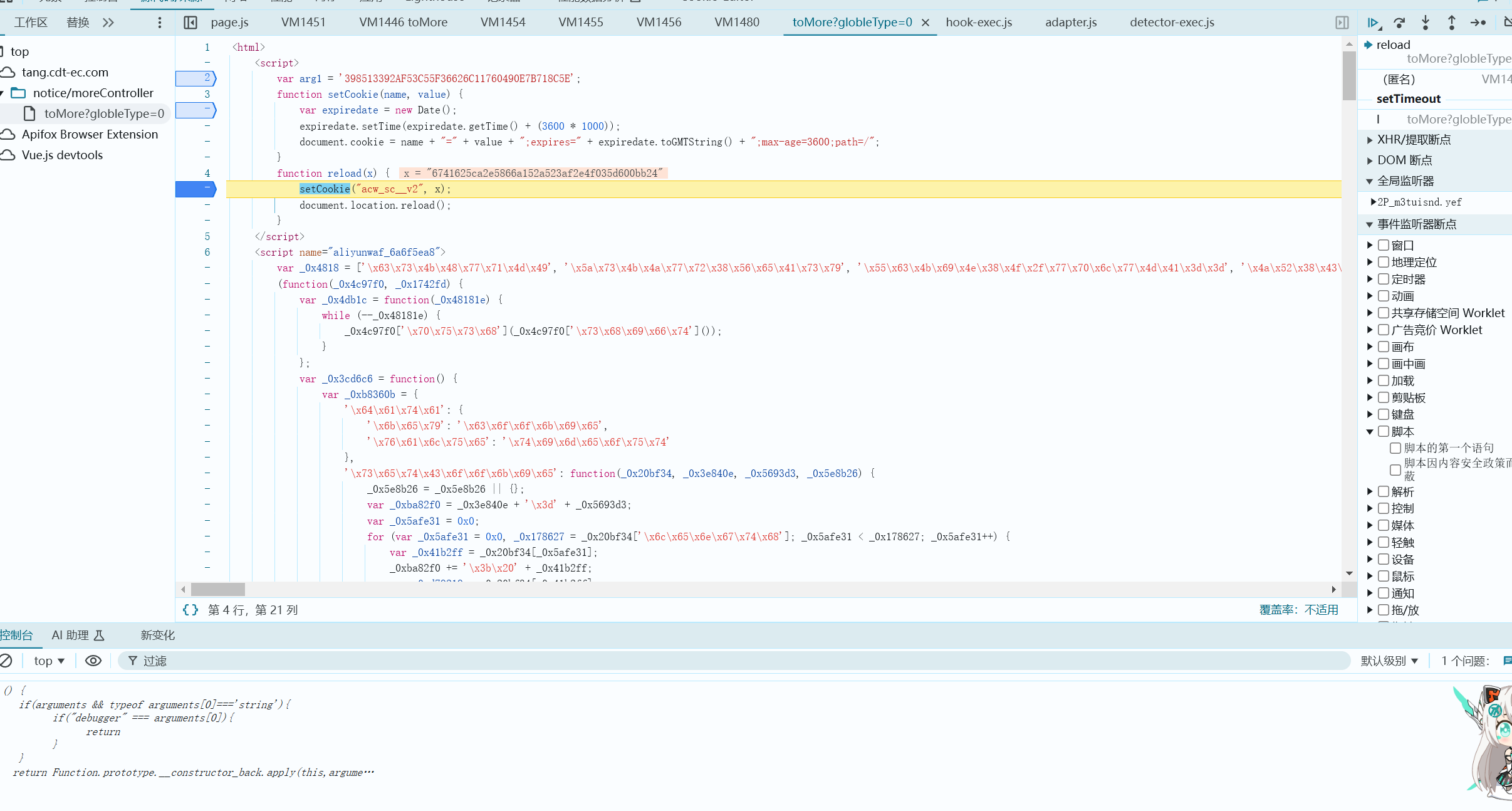
Task: Expand 2P_m3tuisnd.yef listener entry
Action: 1374,202
